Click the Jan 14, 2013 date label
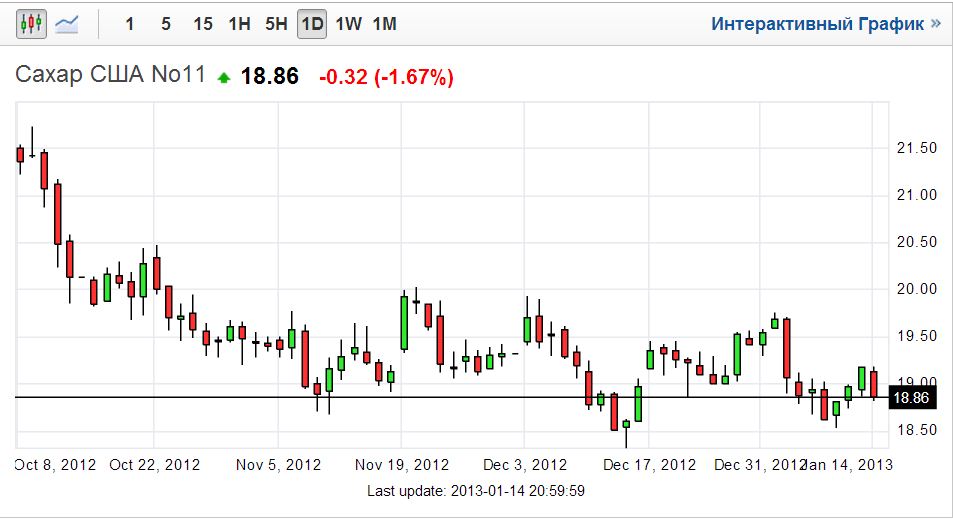Screen dimensions: 953x527 848,465
